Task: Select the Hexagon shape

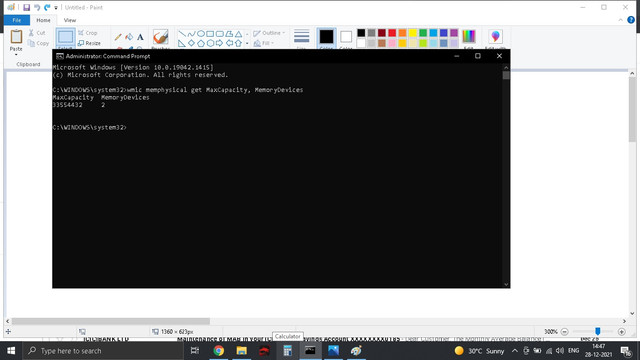Action: (x=210, y=43)
